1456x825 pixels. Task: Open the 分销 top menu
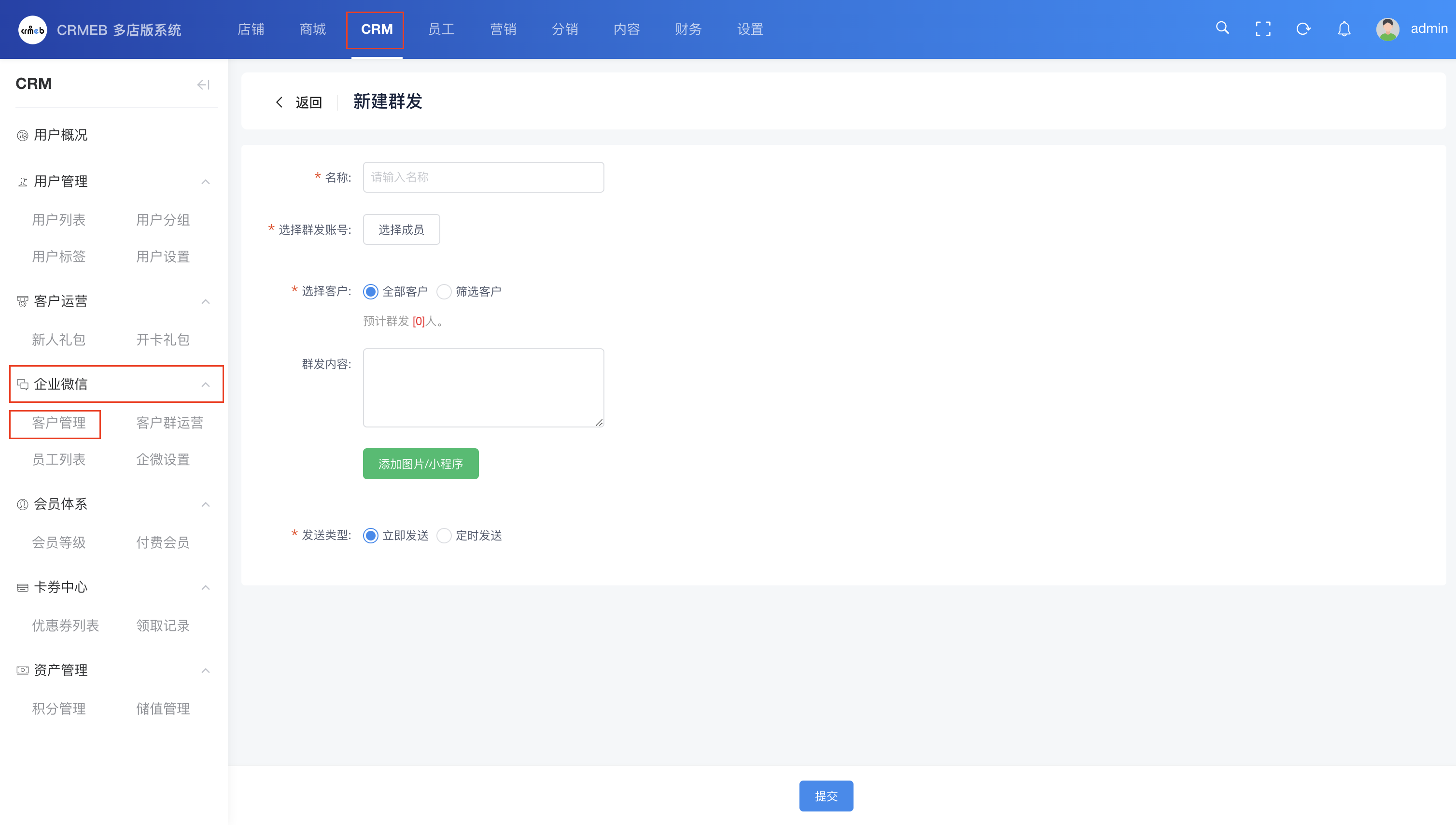[565, 29]
